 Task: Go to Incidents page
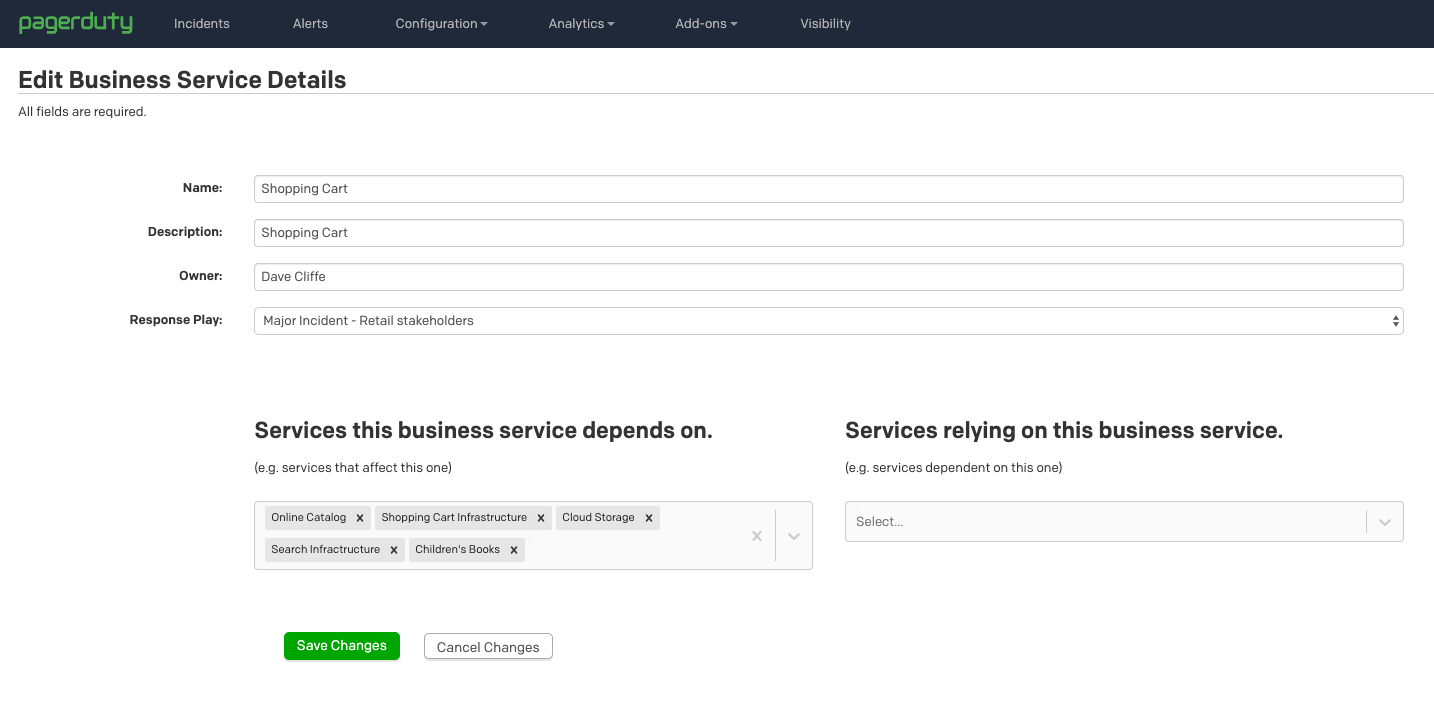pos(202,23)
